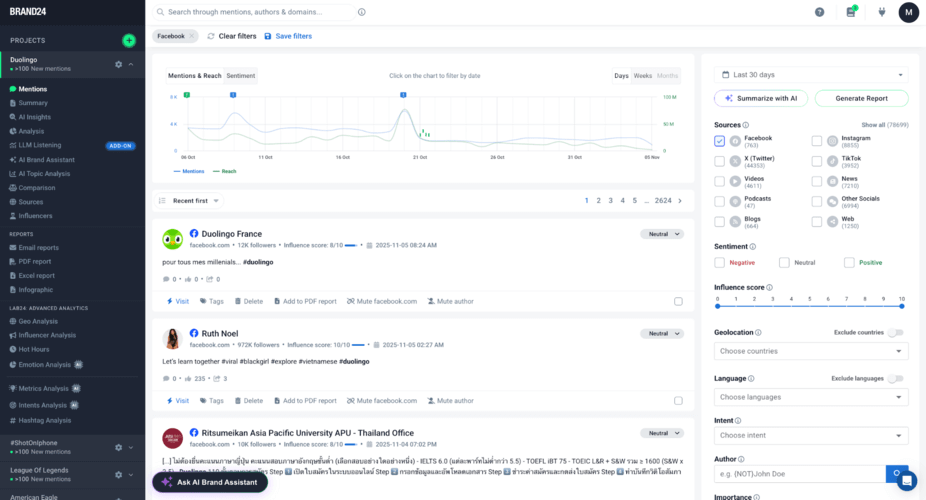Check the Positive sentiment checkbox
This screenshot has height=500, width=926.
pyautogui.click(x=849, y=263)
